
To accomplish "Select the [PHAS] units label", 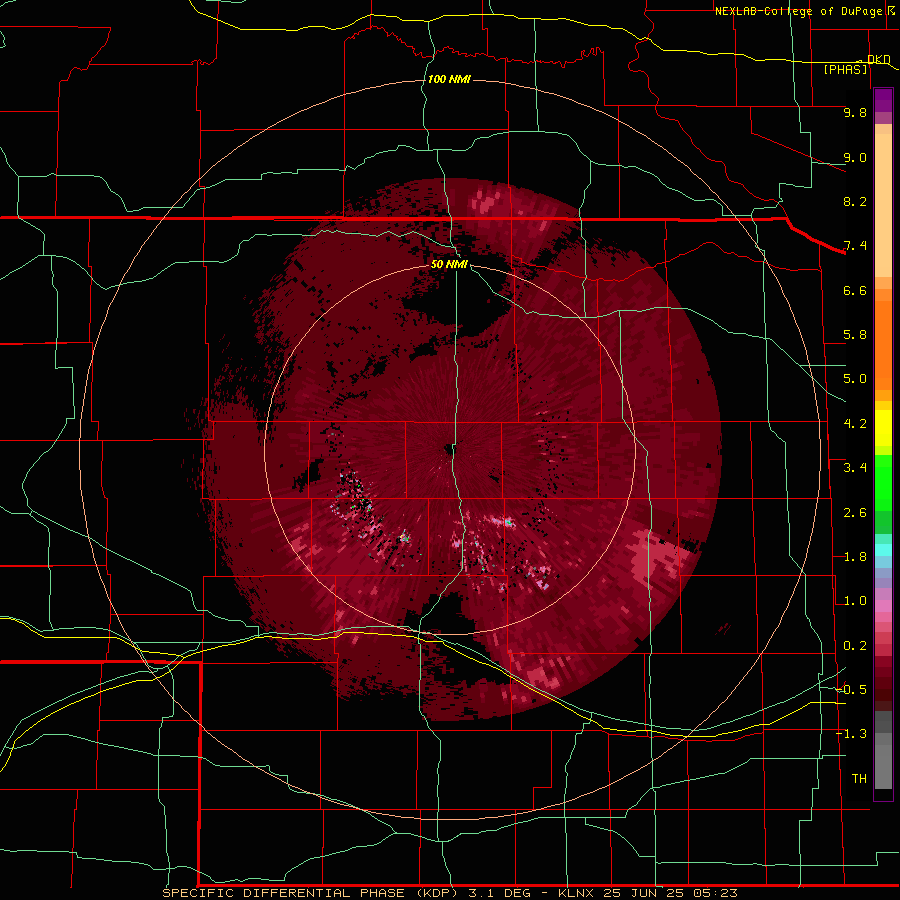I will (845, 69).
